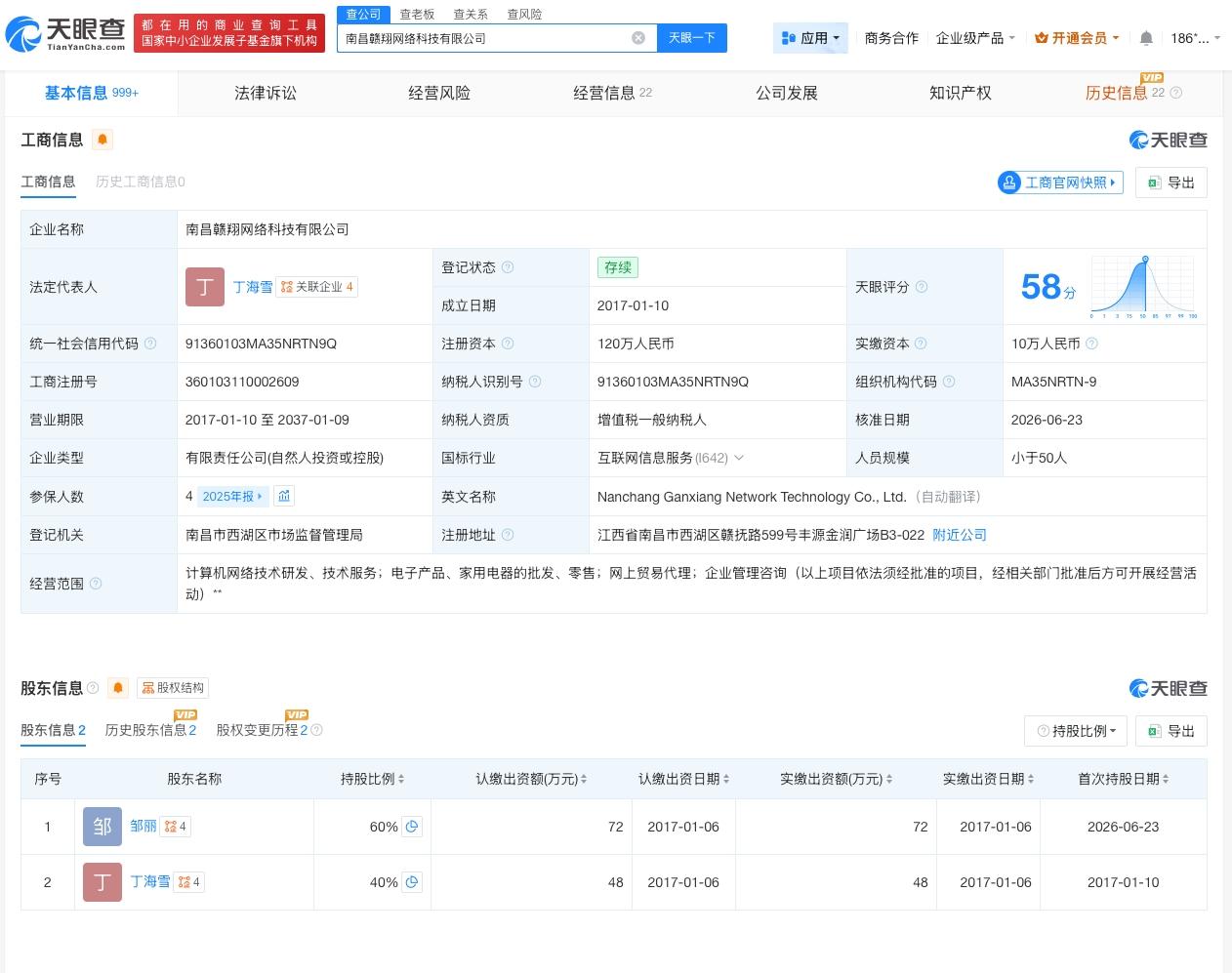
Task: Switch to 股权变更历程 sub-tab
Action: 262,730
